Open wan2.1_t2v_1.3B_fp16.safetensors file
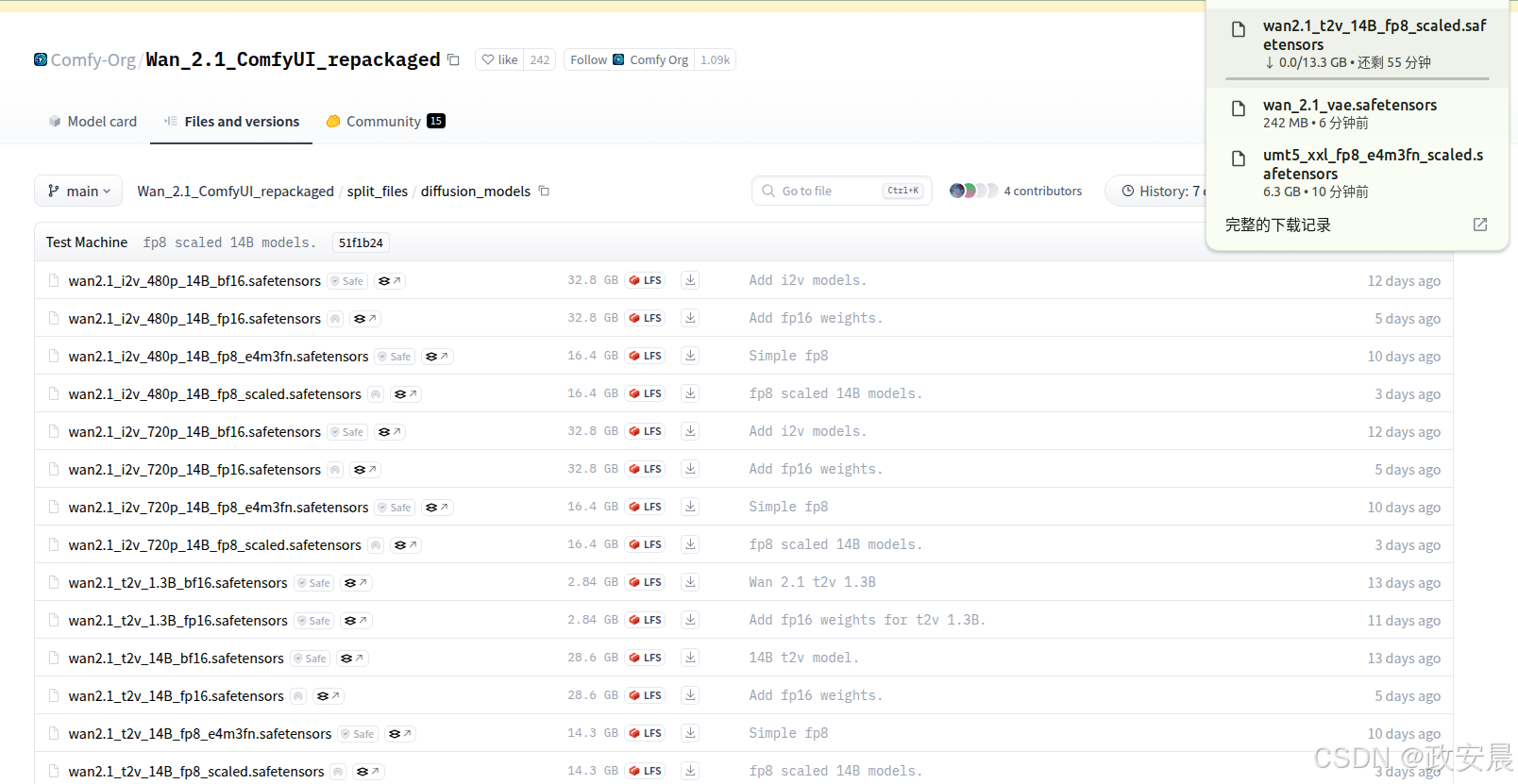 177,620
